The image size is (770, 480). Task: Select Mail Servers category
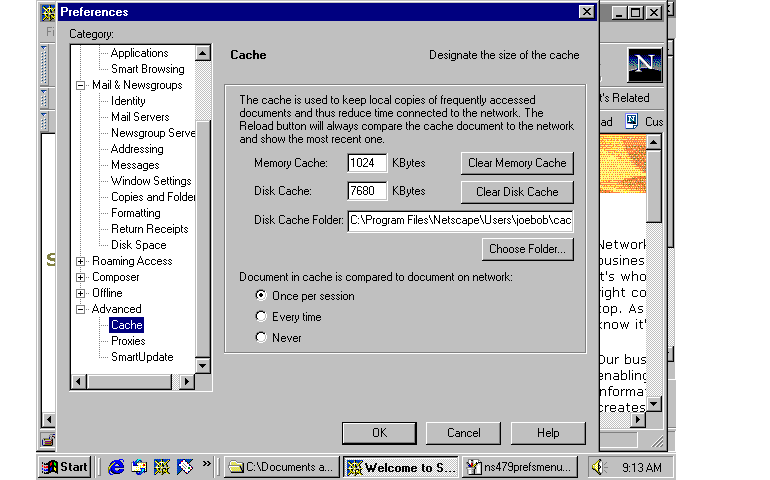(140, 117)
